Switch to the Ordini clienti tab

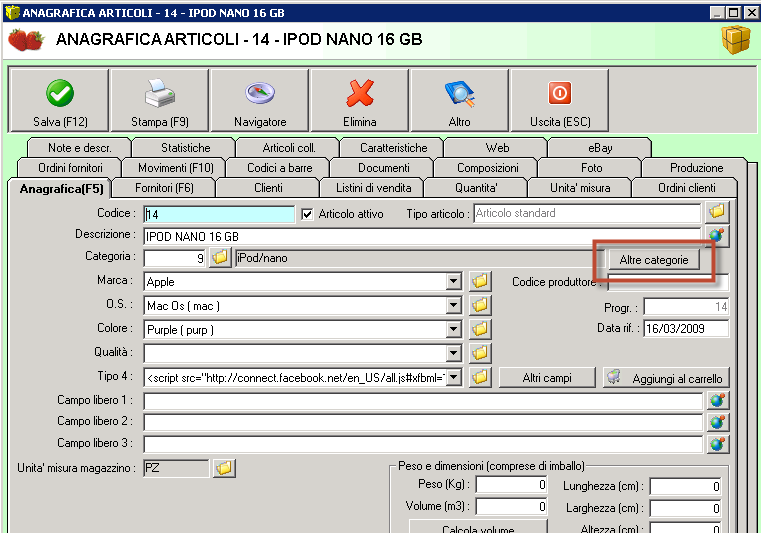(686, 188)
